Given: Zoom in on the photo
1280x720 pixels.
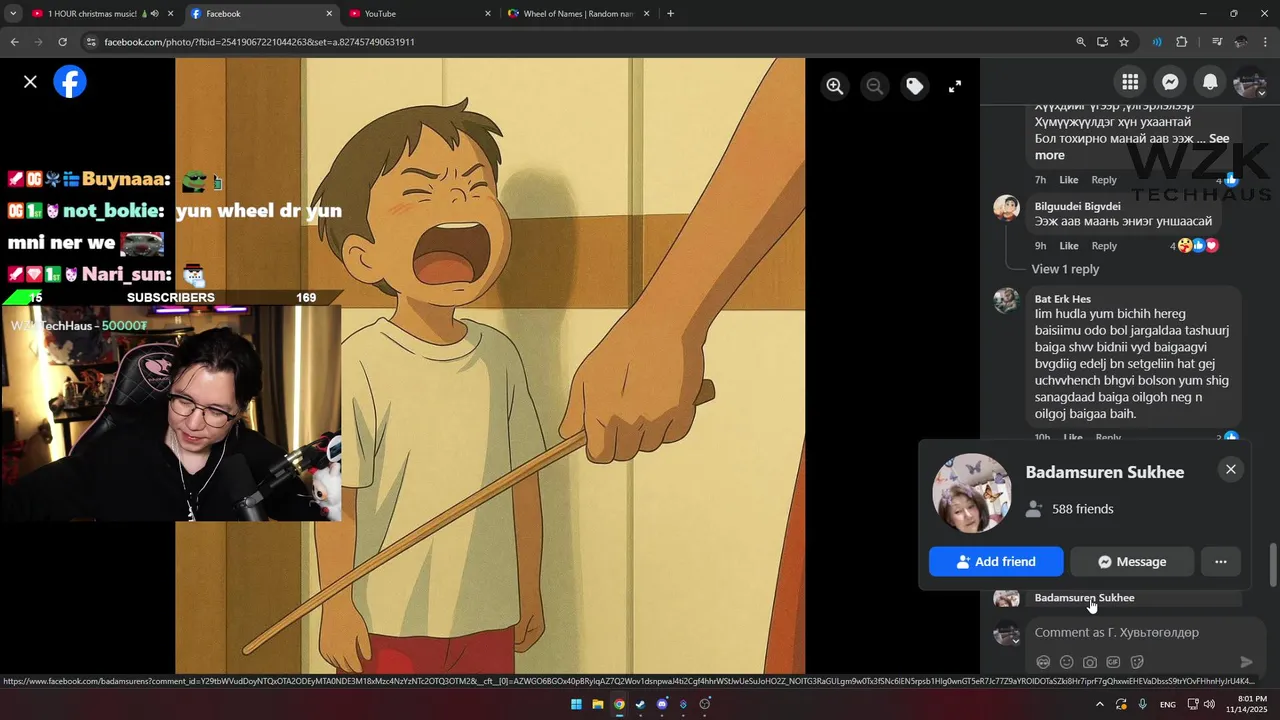Looking at the screenshot, I should (x=835, y=87).
